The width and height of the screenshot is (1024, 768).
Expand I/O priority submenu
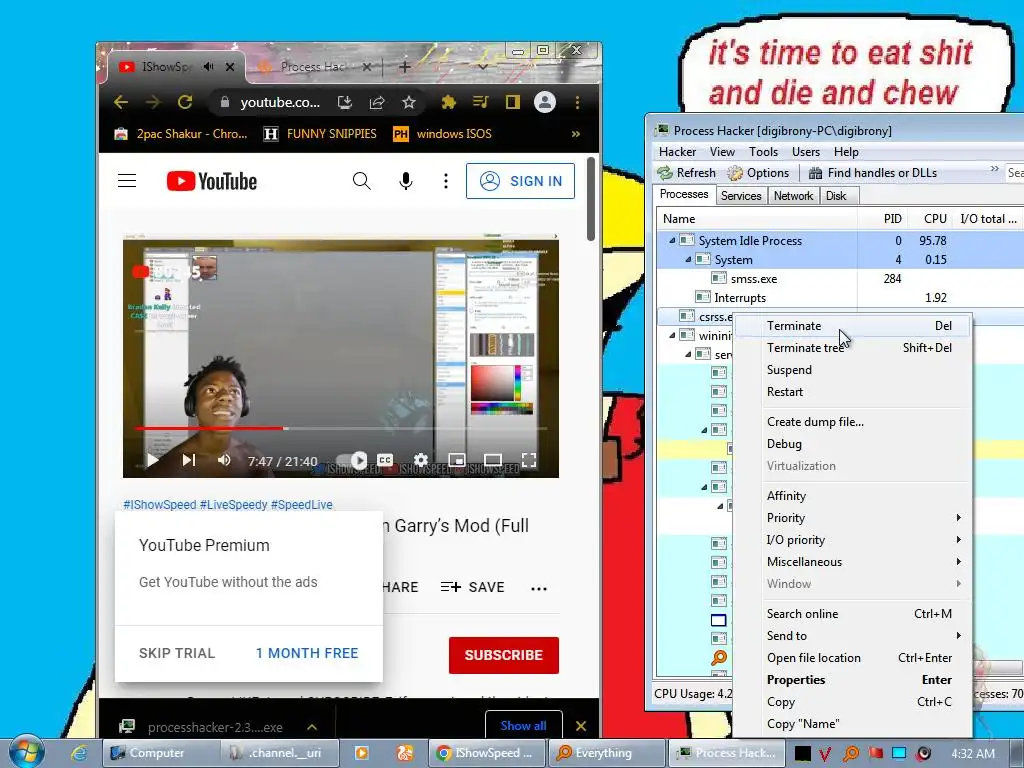pos(852,540)
